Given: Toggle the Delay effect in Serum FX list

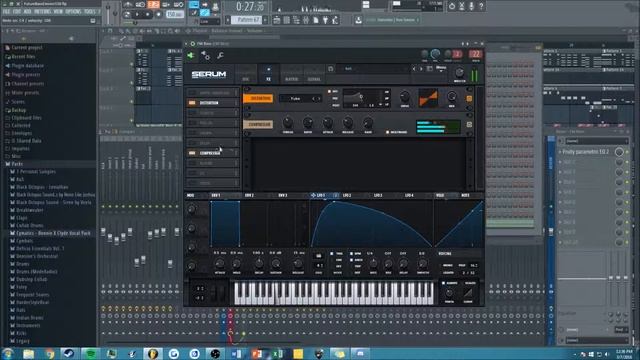Looking at the screenshot, I should point(192,143).
